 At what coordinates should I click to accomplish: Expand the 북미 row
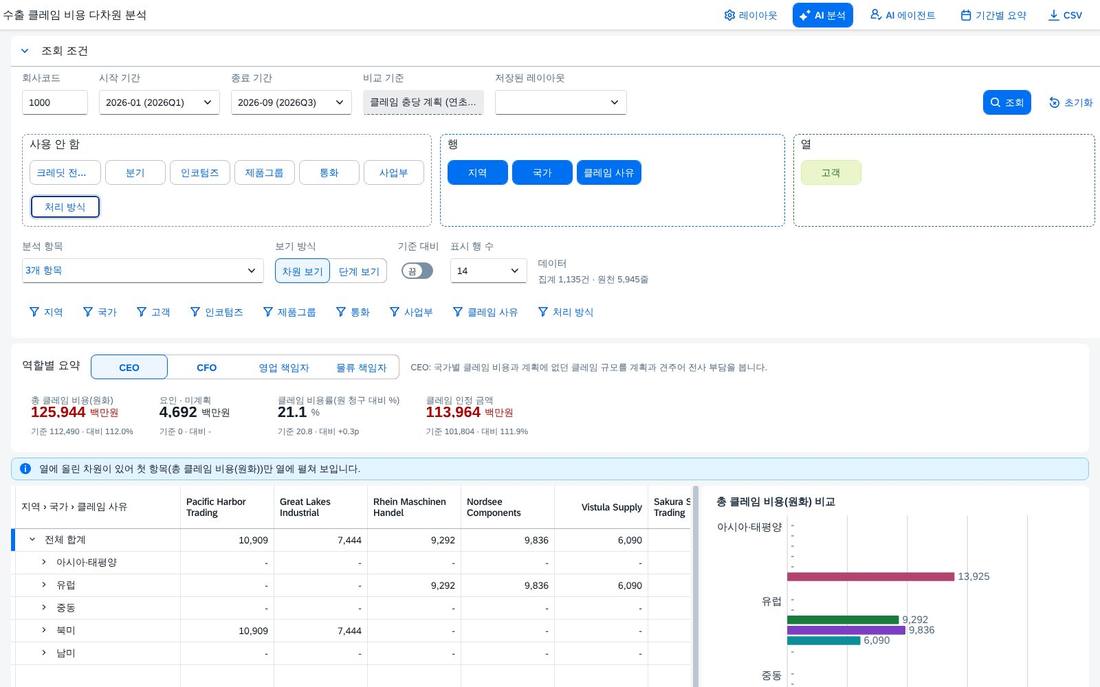point(43,630)
